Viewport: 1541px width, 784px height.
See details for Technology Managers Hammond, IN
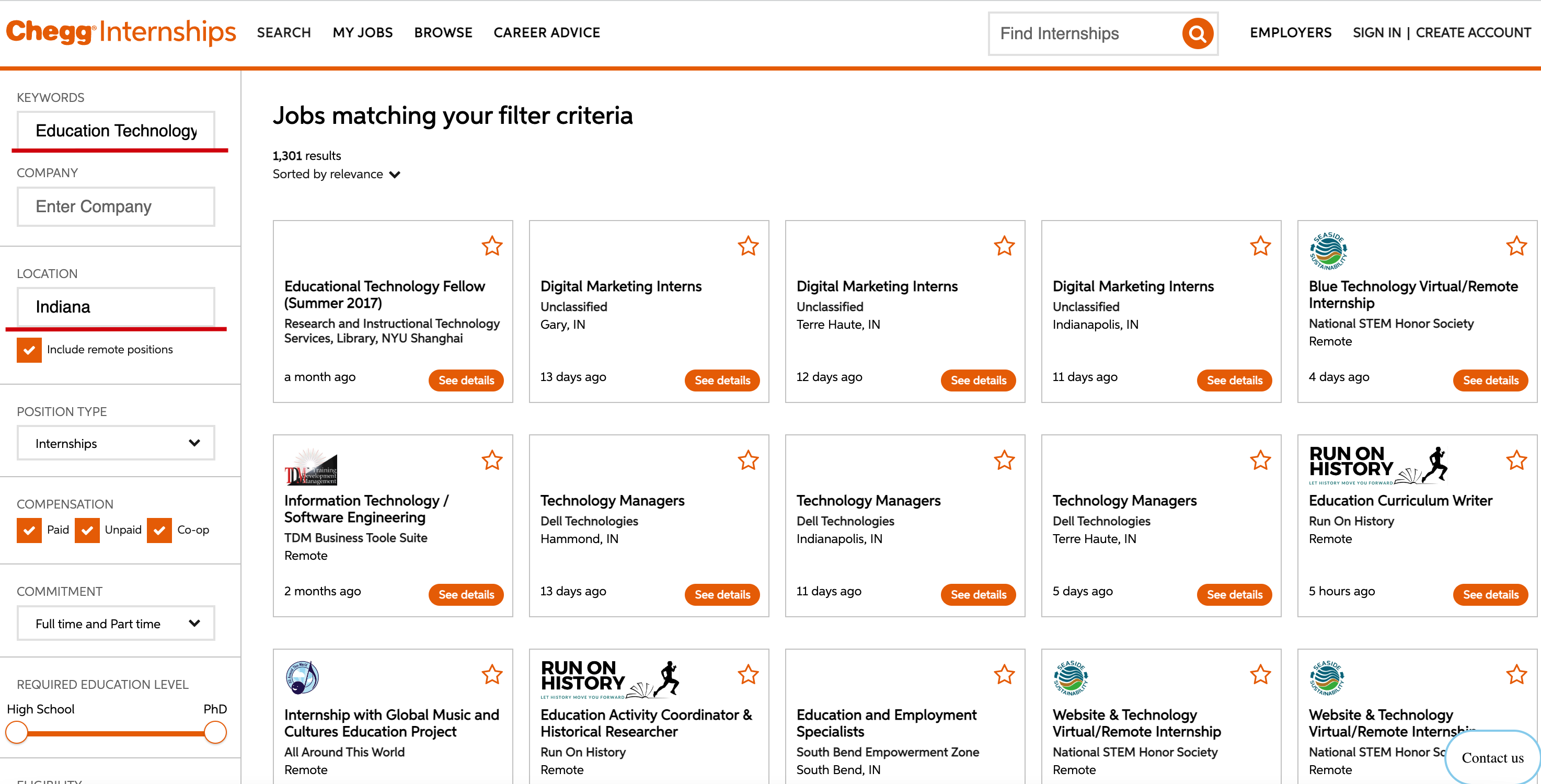pos(722,594)
